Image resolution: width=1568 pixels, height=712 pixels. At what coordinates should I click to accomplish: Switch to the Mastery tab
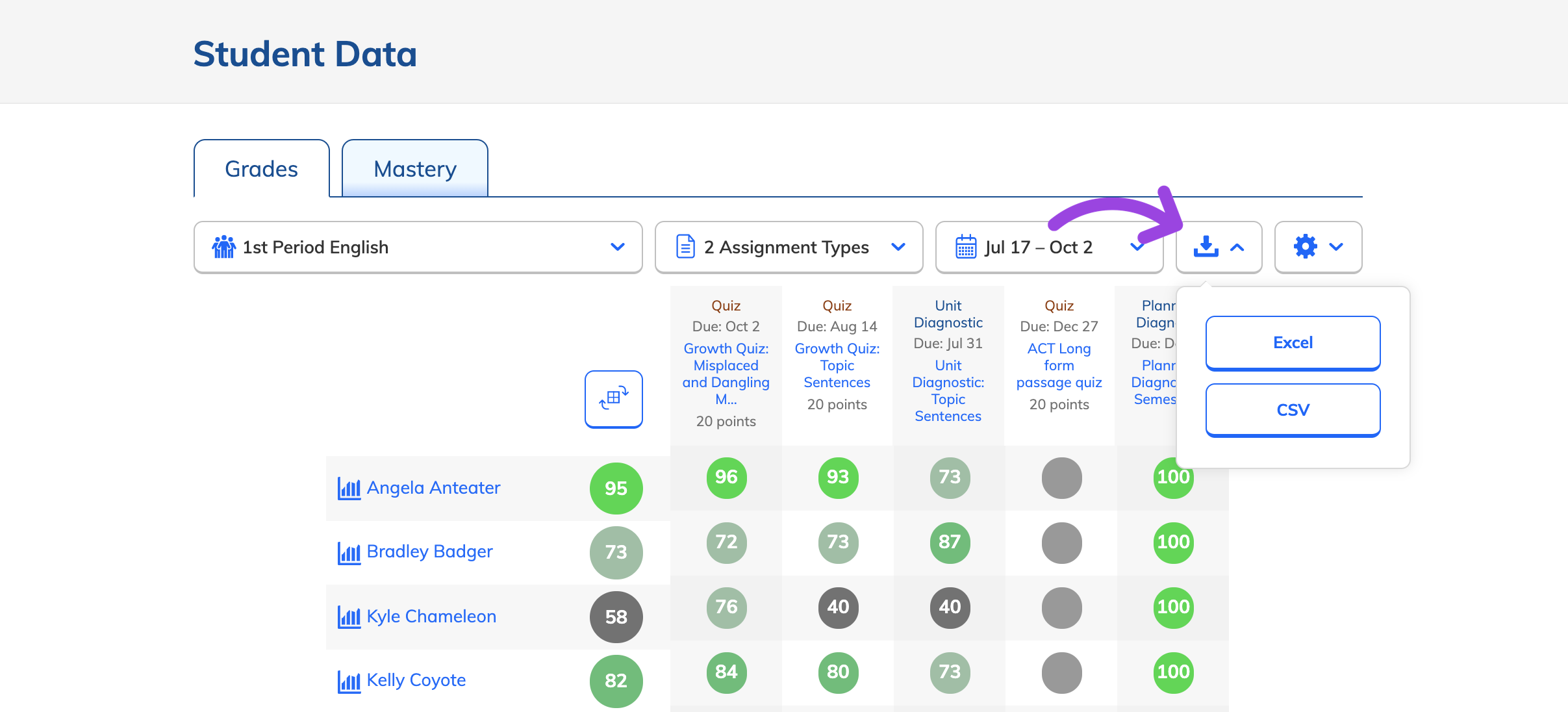415,169
